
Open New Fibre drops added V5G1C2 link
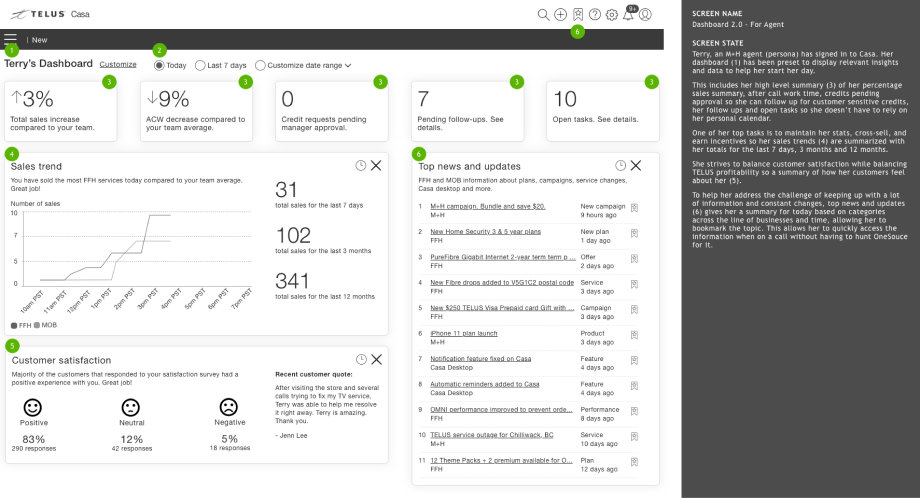click(502, 282)
